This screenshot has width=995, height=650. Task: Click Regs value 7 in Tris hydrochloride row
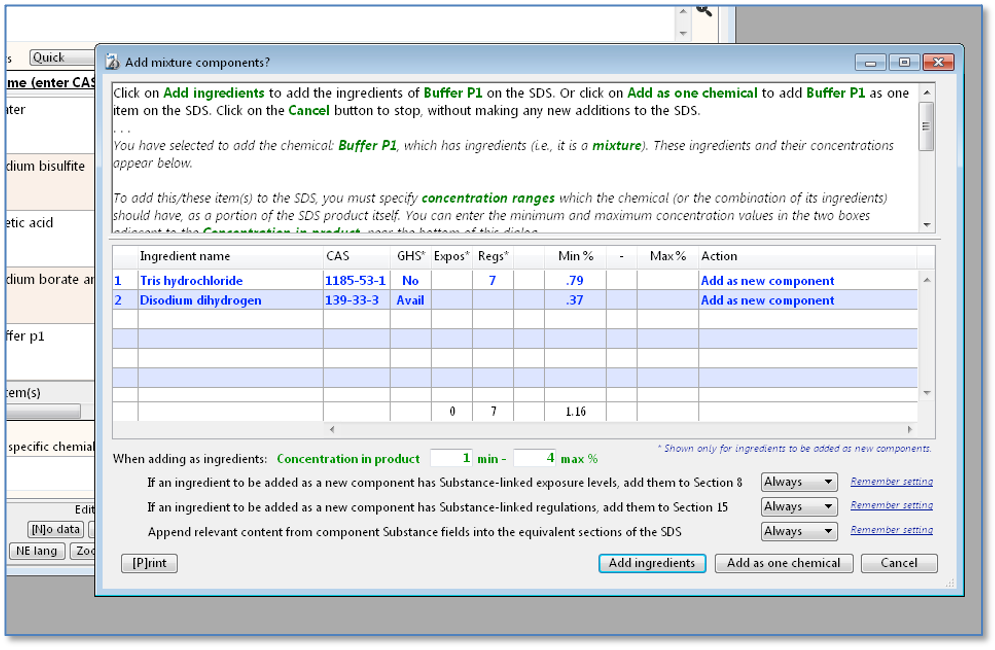click(x=492, y=281)
